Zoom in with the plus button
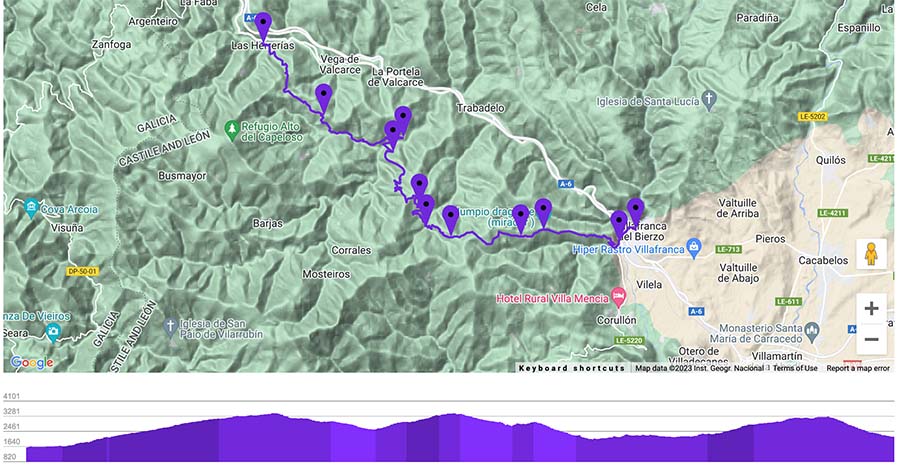This screenshot has height=473, width=900. (871, 308)
